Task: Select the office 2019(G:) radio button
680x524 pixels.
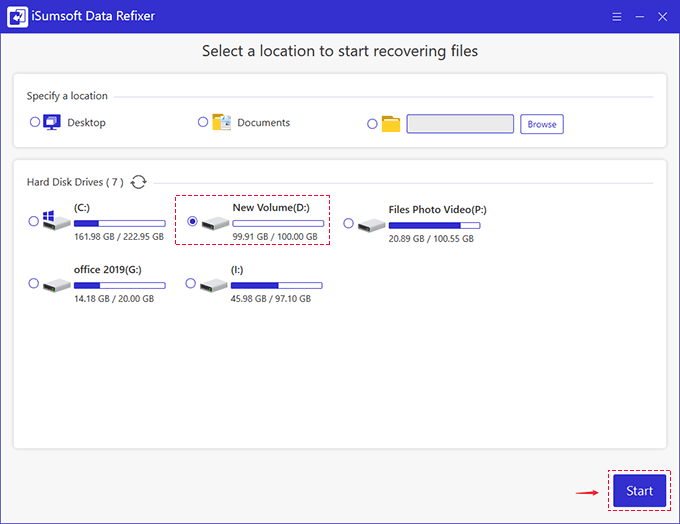Action: [x=34, y=284]
